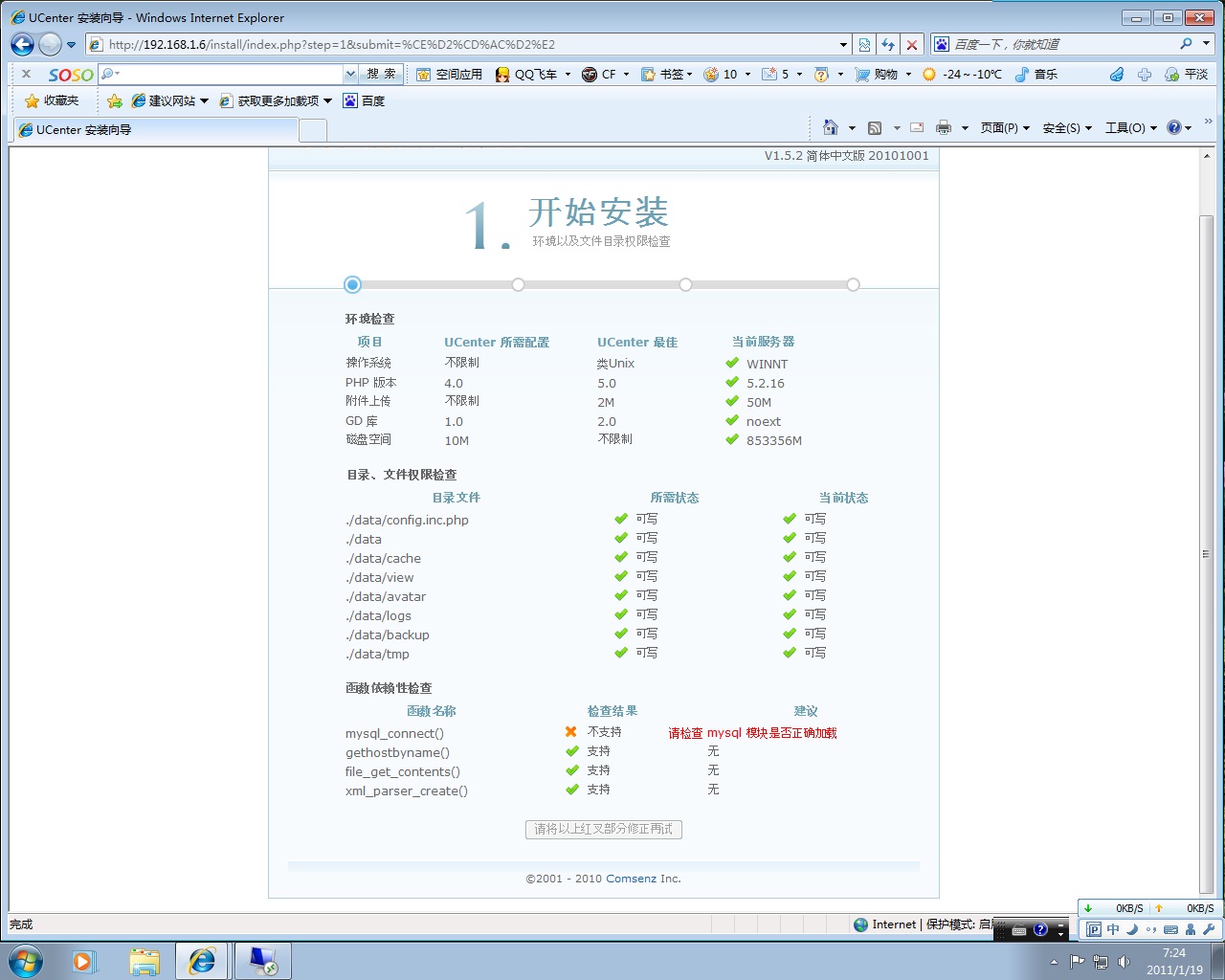This screenshot has height=980, width=1225.
Task: Click Windows Media Player taskbar icon
Action: click(84, 961)
